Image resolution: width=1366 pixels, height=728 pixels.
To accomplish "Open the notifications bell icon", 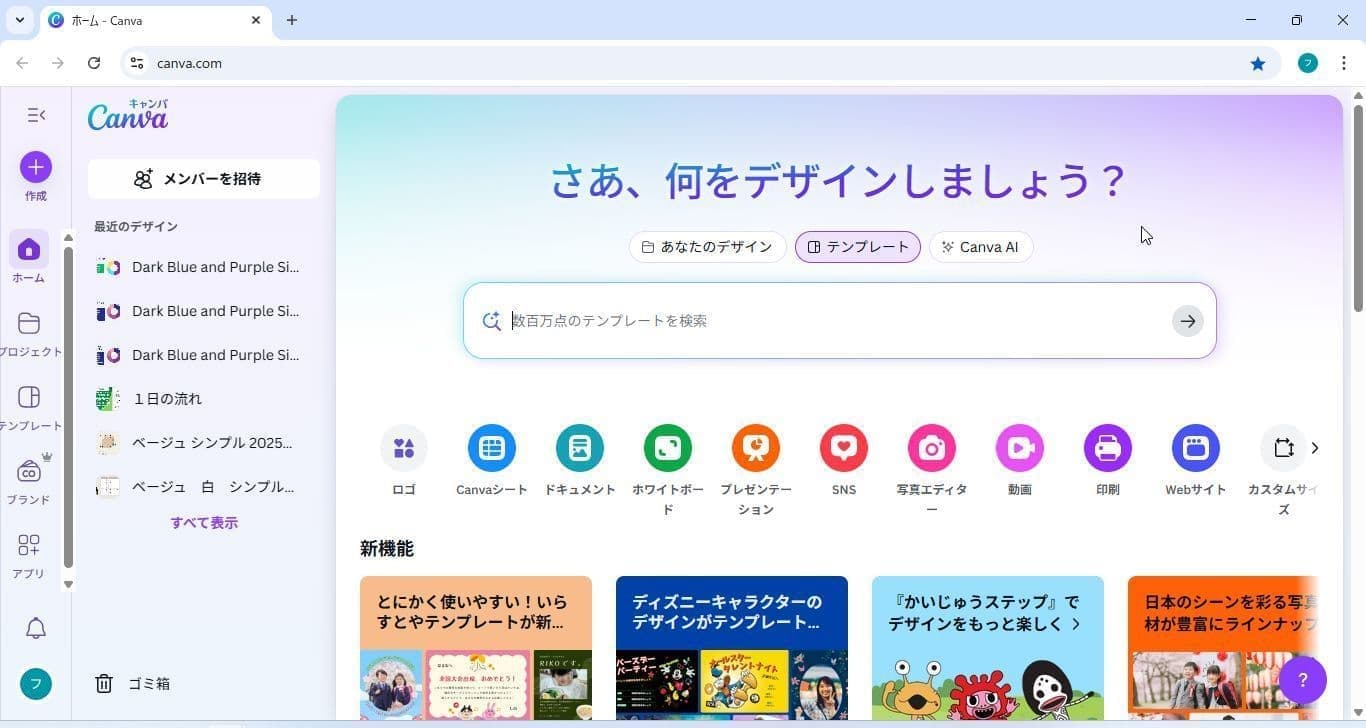I will tap(35, 628).
